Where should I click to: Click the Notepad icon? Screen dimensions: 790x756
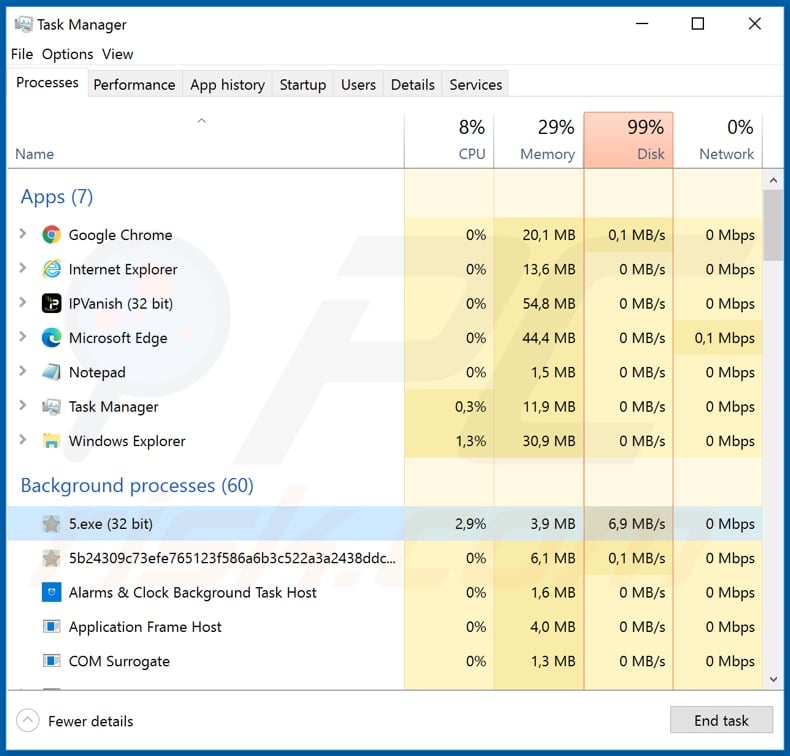point(51,372)
